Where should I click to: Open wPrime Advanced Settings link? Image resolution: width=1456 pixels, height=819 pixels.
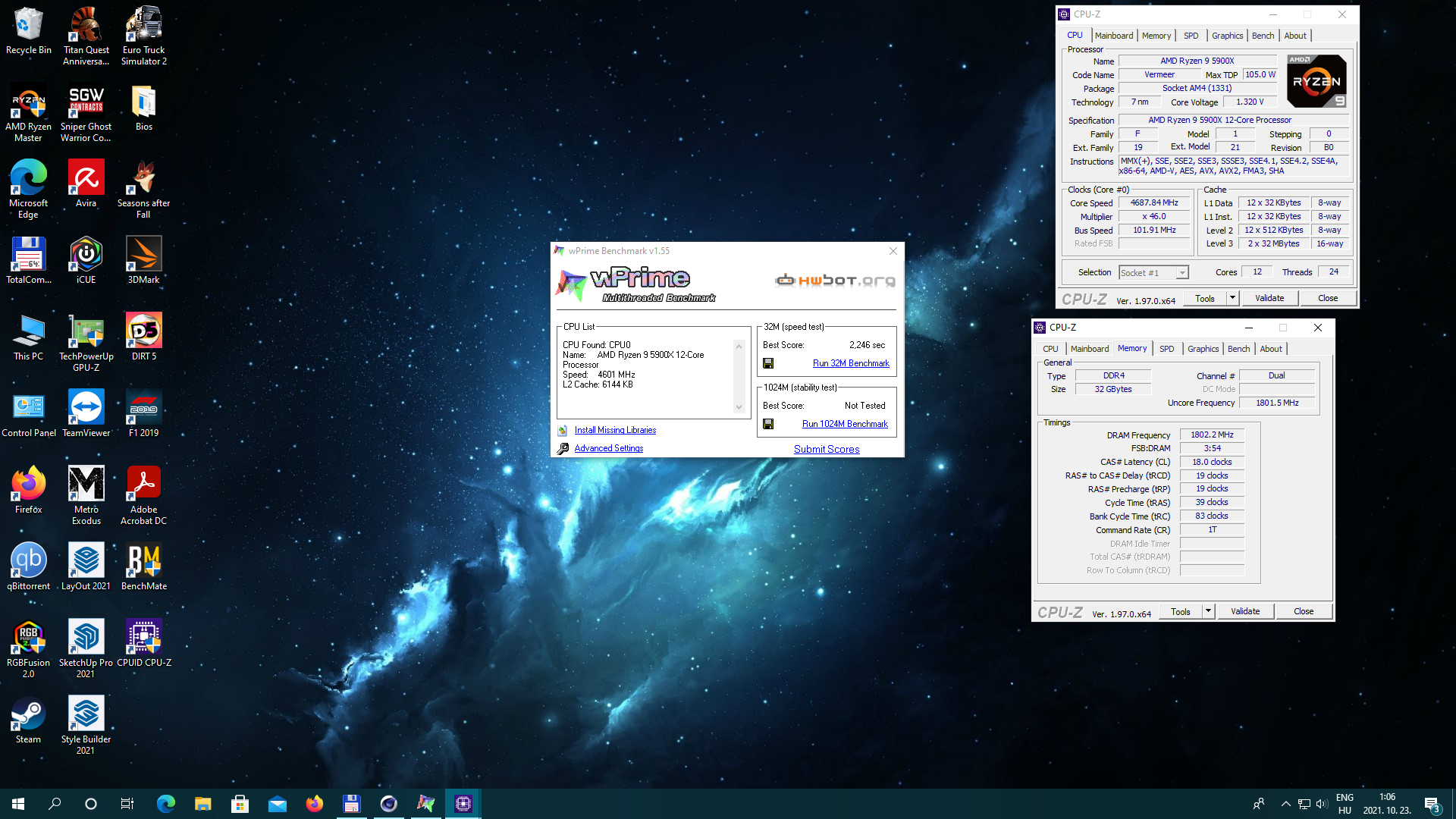pos(608,448)
